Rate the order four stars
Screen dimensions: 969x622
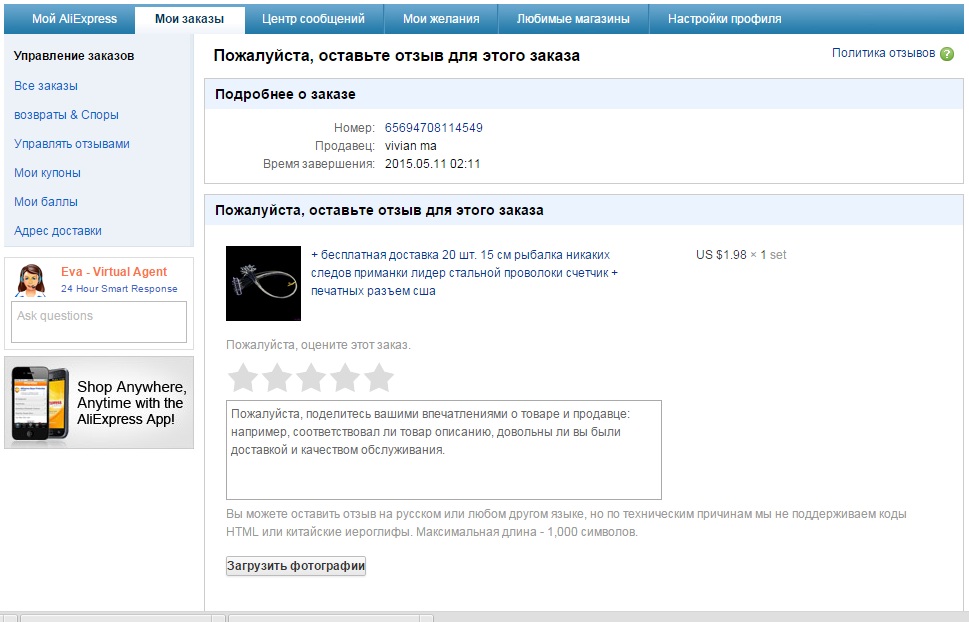point(345,378)
